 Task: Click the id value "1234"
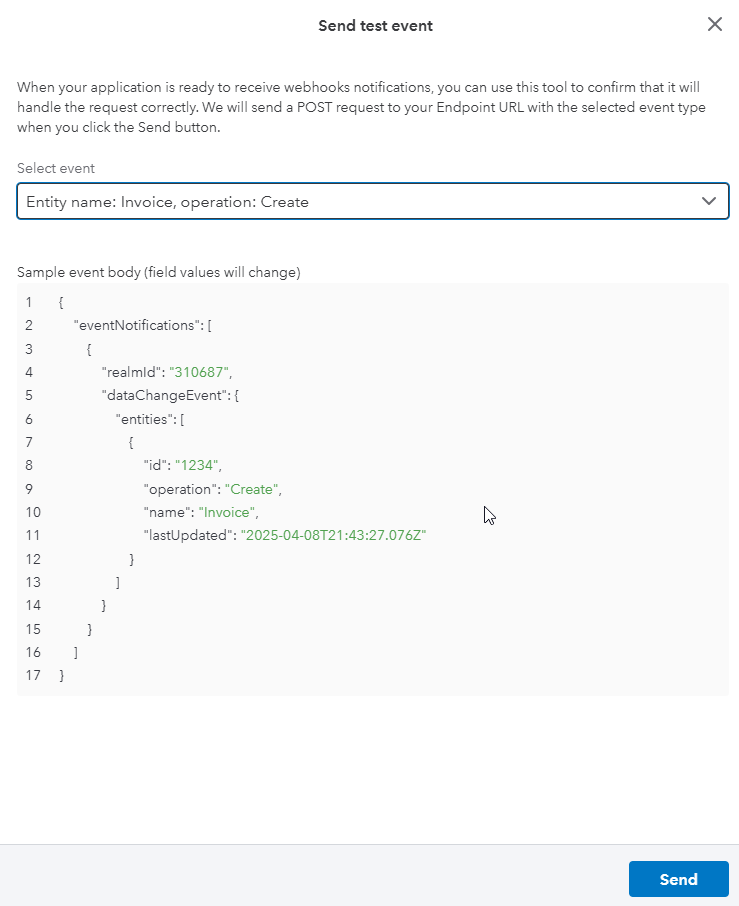pyautogui.click(x=196, y=465)
